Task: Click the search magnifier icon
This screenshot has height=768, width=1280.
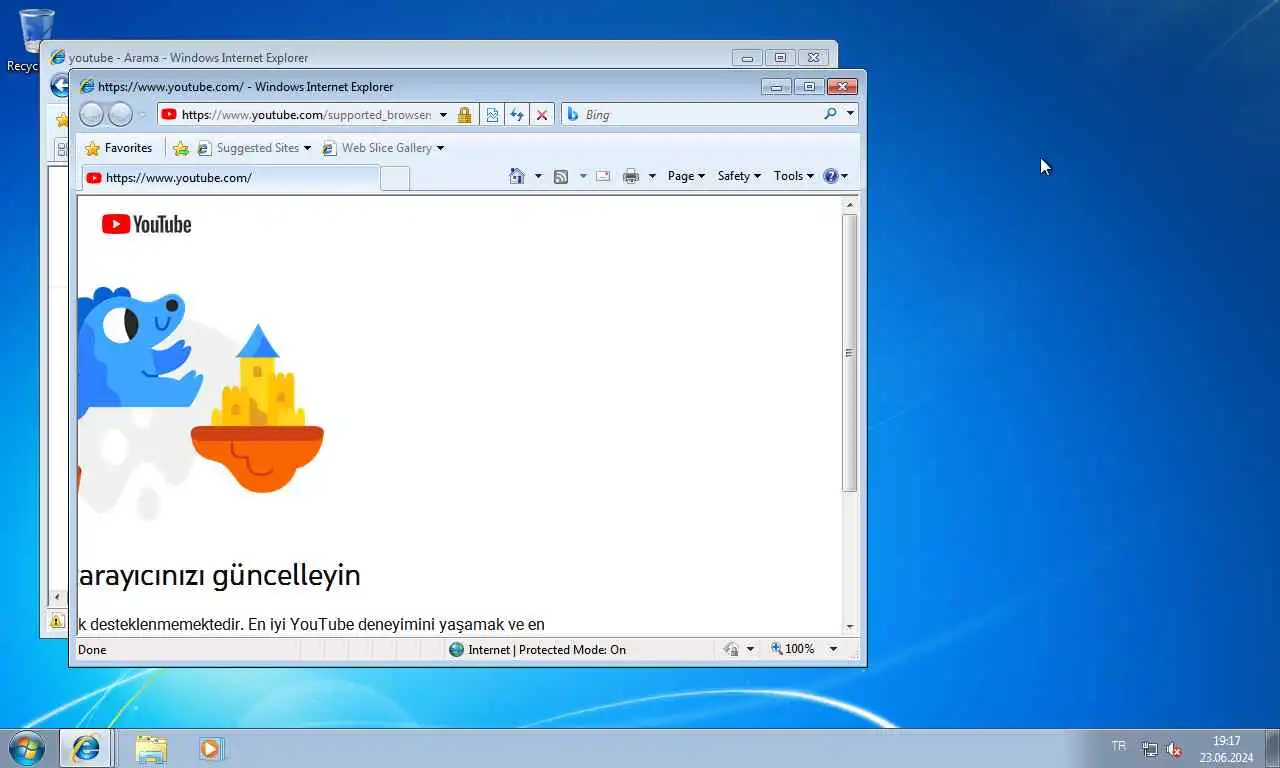Action: pos(830,114)
